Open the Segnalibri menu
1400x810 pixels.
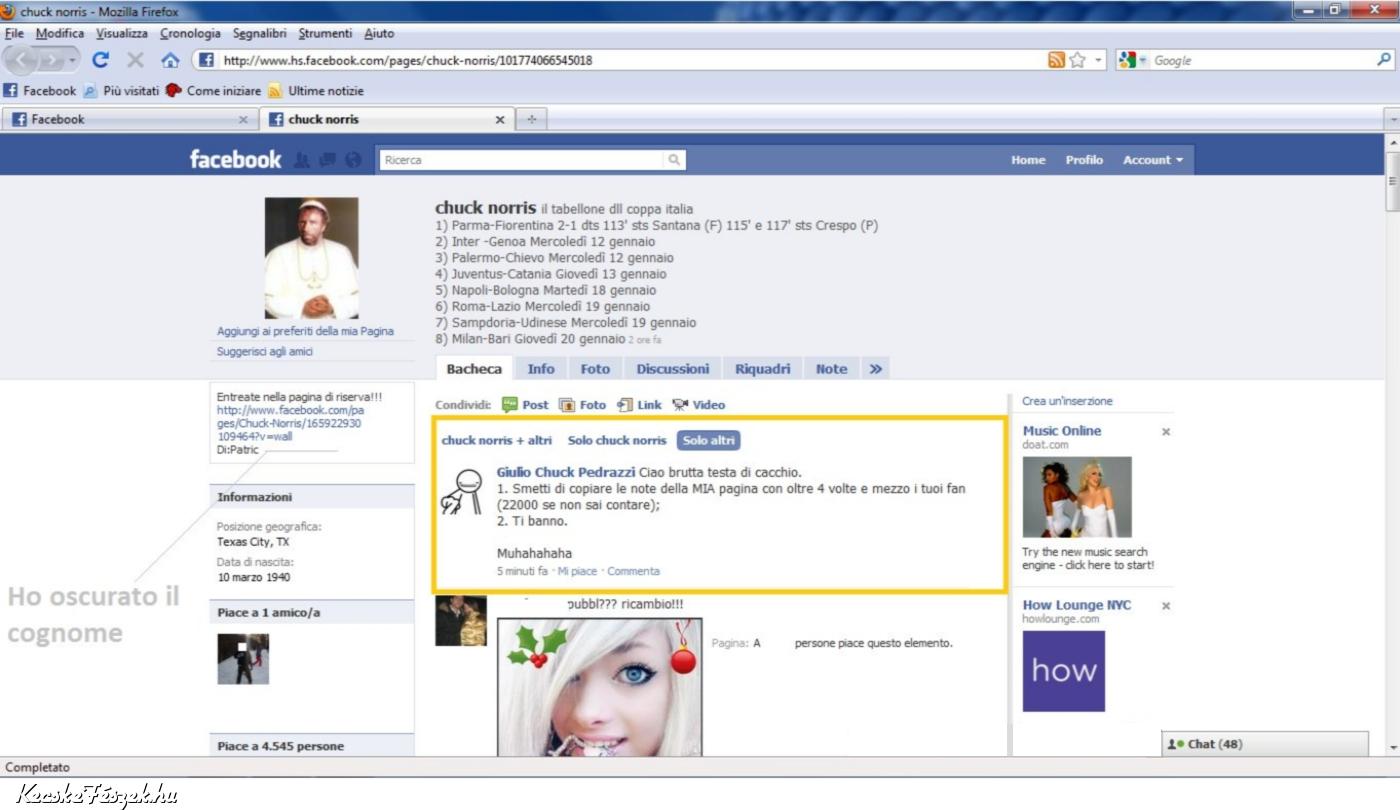[x=260, y=33]
